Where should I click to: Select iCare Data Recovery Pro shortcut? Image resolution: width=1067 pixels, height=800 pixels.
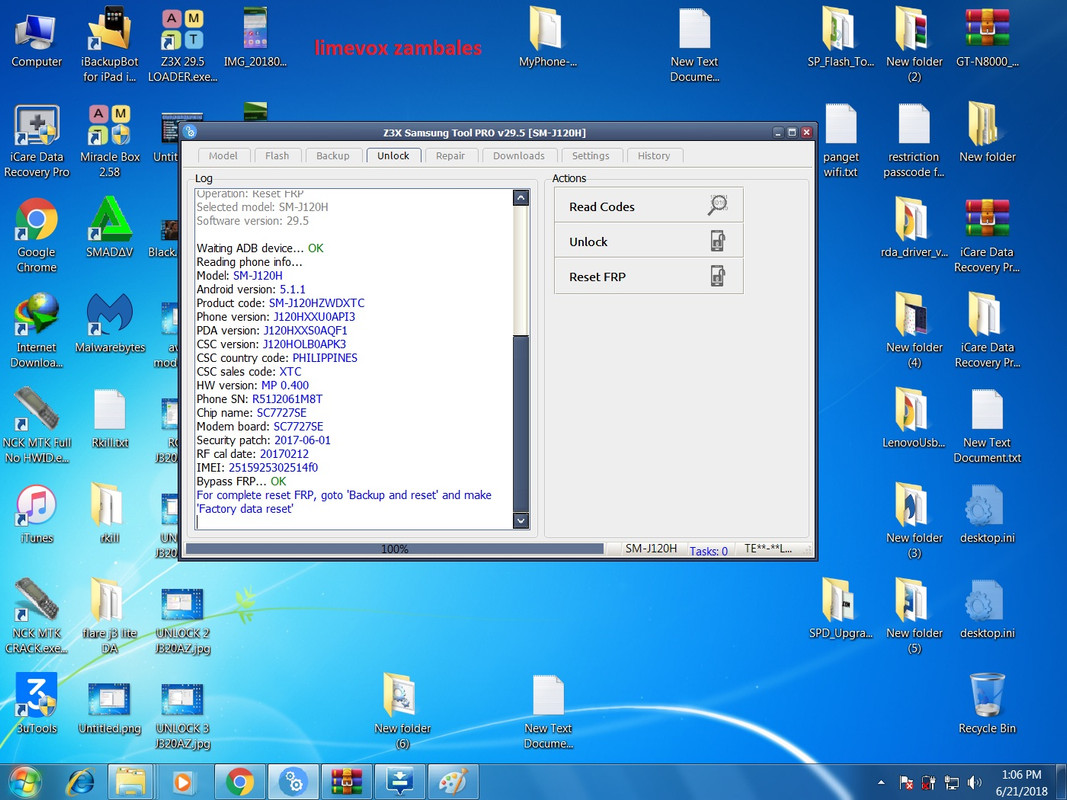tap(37, 141)
